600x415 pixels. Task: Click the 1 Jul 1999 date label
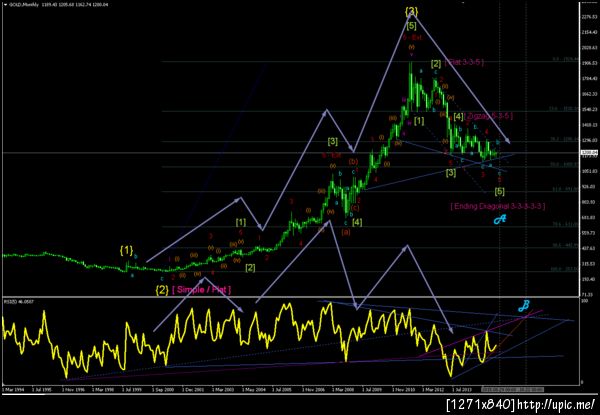coord(132,389)
